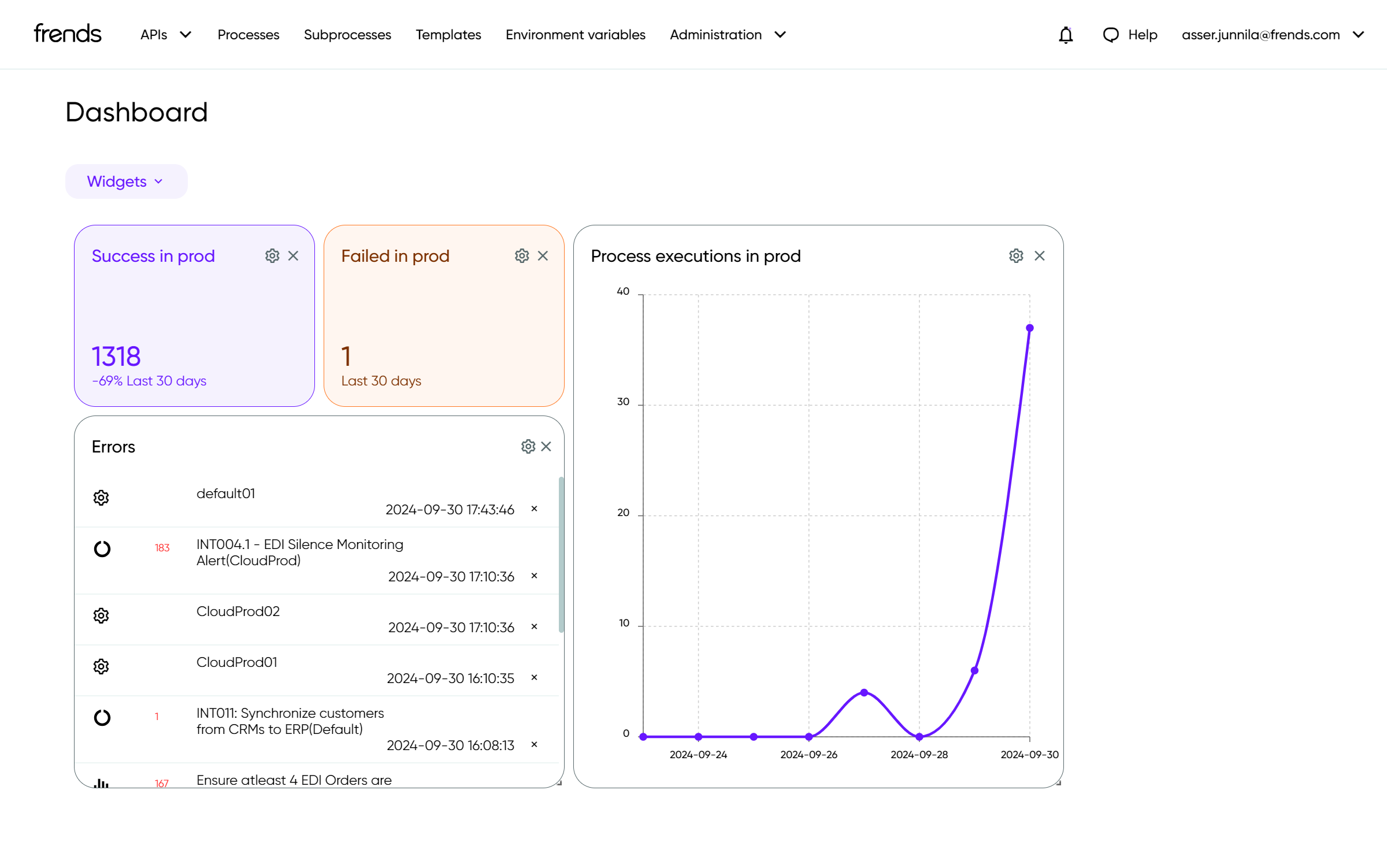Expand the Administration menu
Image resolution: width=1387 pixels, height=868 pixels.
tap(728, 35)
